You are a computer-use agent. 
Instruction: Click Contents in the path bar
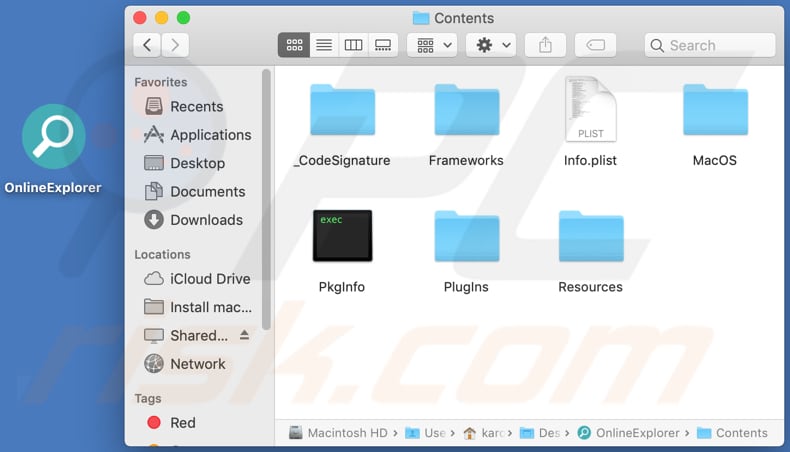point(732,433)
